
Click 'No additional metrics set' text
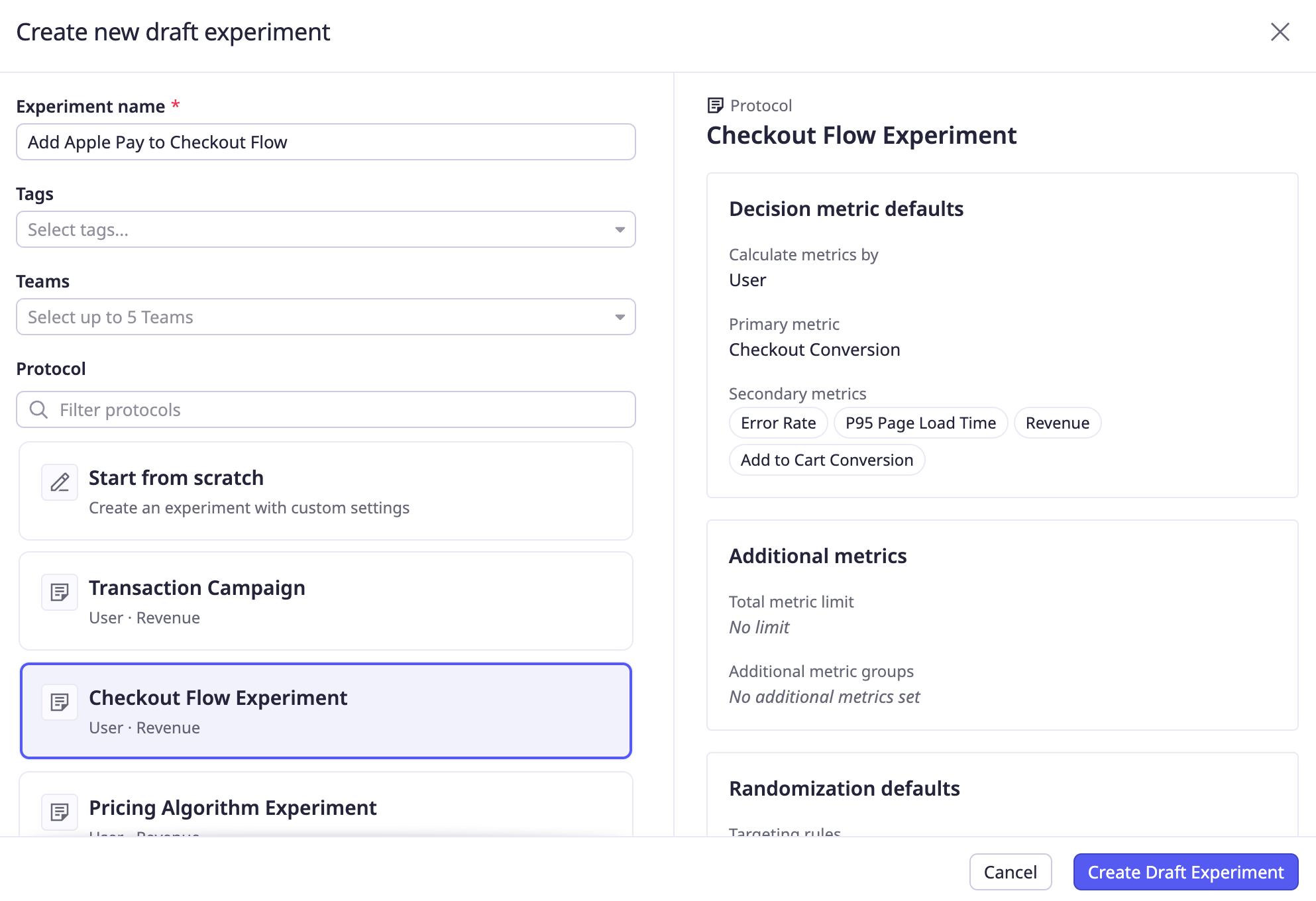pyautogui.click(x=824, y=697)
